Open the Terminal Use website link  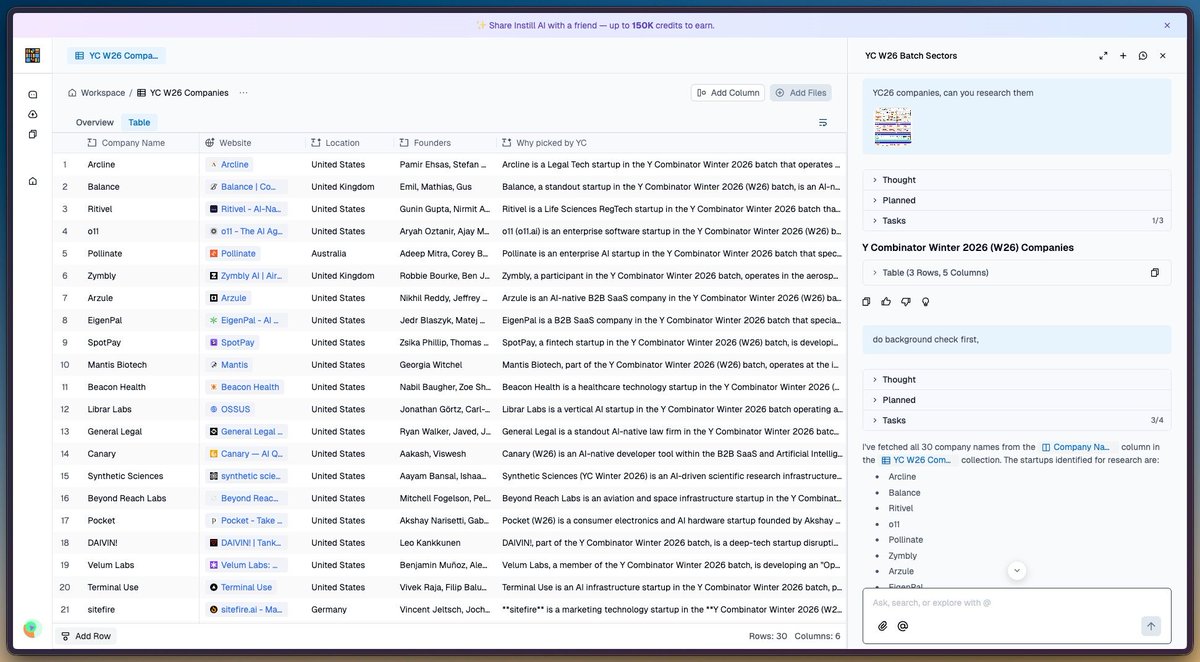point(240,587)
